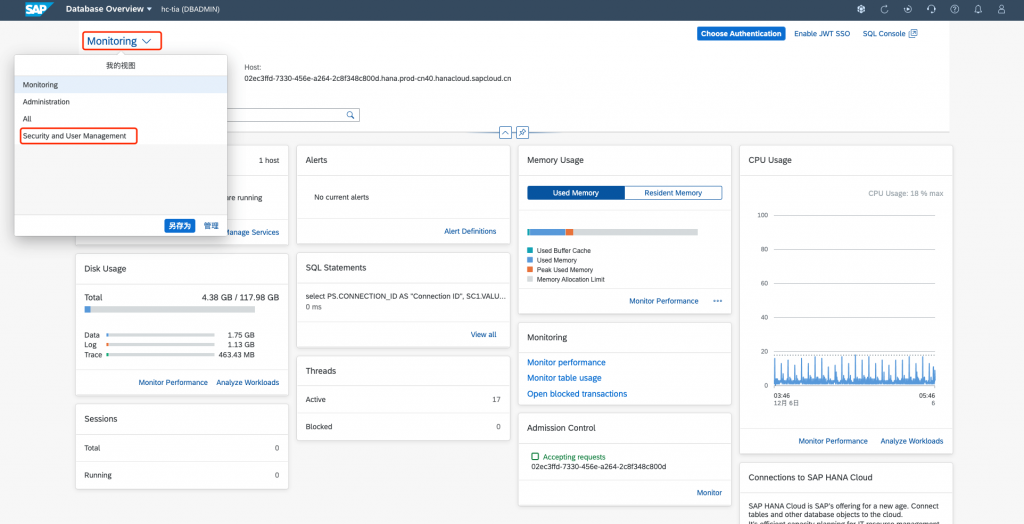Image resolution: width=1024 pixels, height=524 pixels.
Task: Click the 4.38 GB / 117.98 GB value
Action: click(240, 297)
